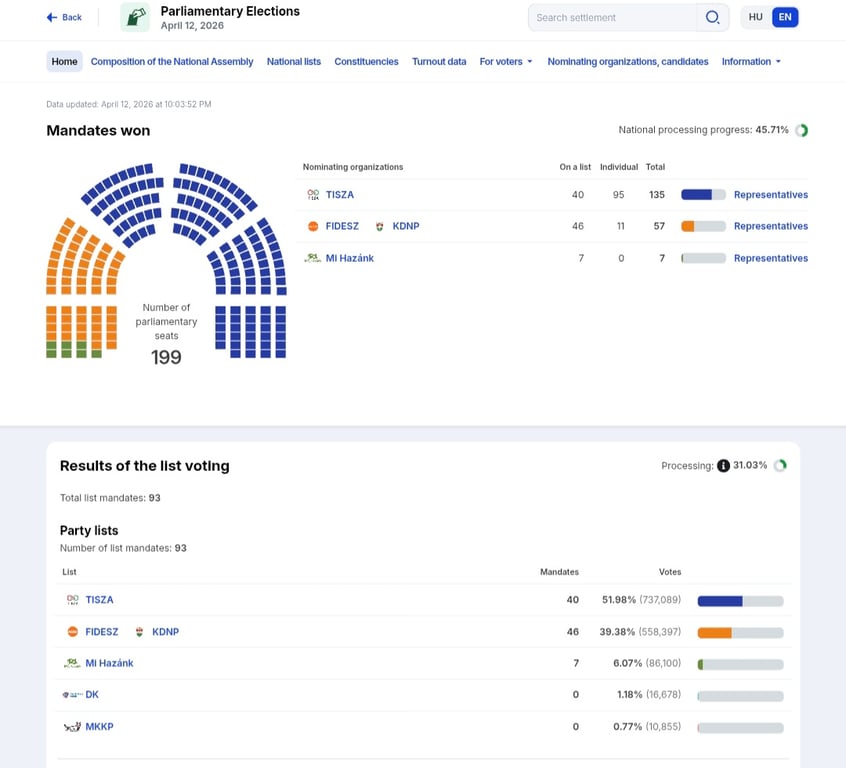Click the processing info icon

pos(723,466)
